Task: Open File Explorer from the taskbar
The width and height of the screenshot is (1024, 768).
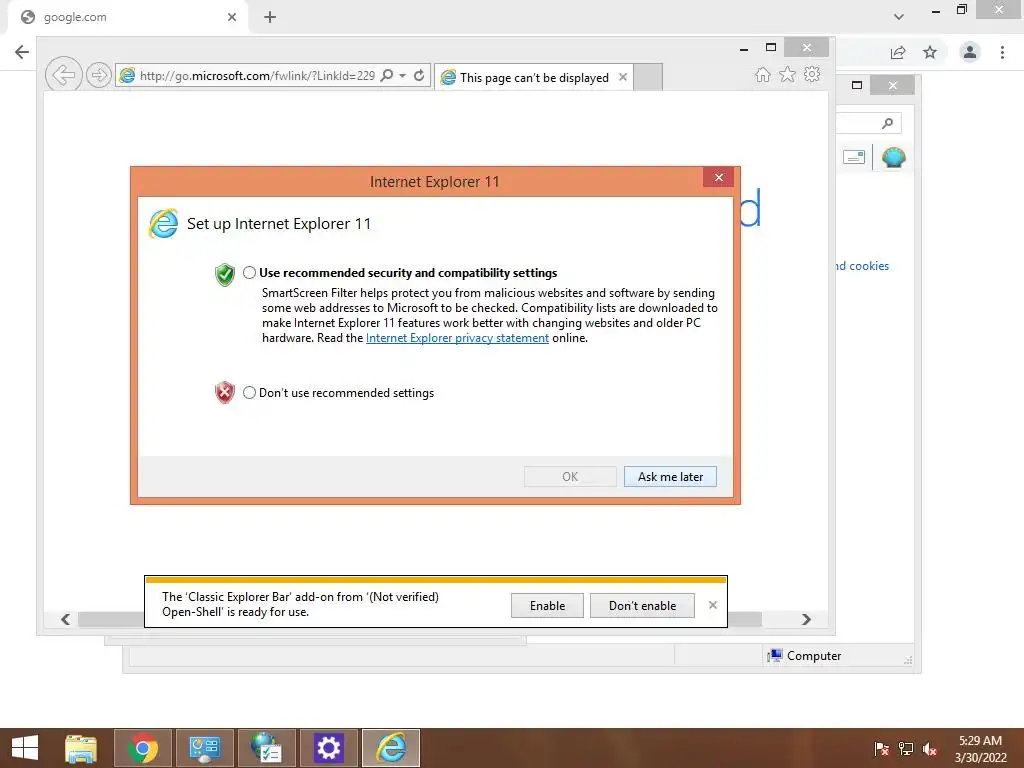Action: 82,748
